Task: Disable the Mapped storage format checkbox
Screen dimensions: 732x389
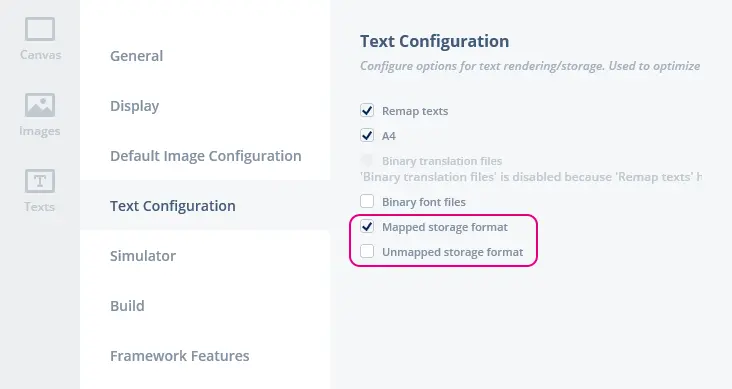Action: 367,226
